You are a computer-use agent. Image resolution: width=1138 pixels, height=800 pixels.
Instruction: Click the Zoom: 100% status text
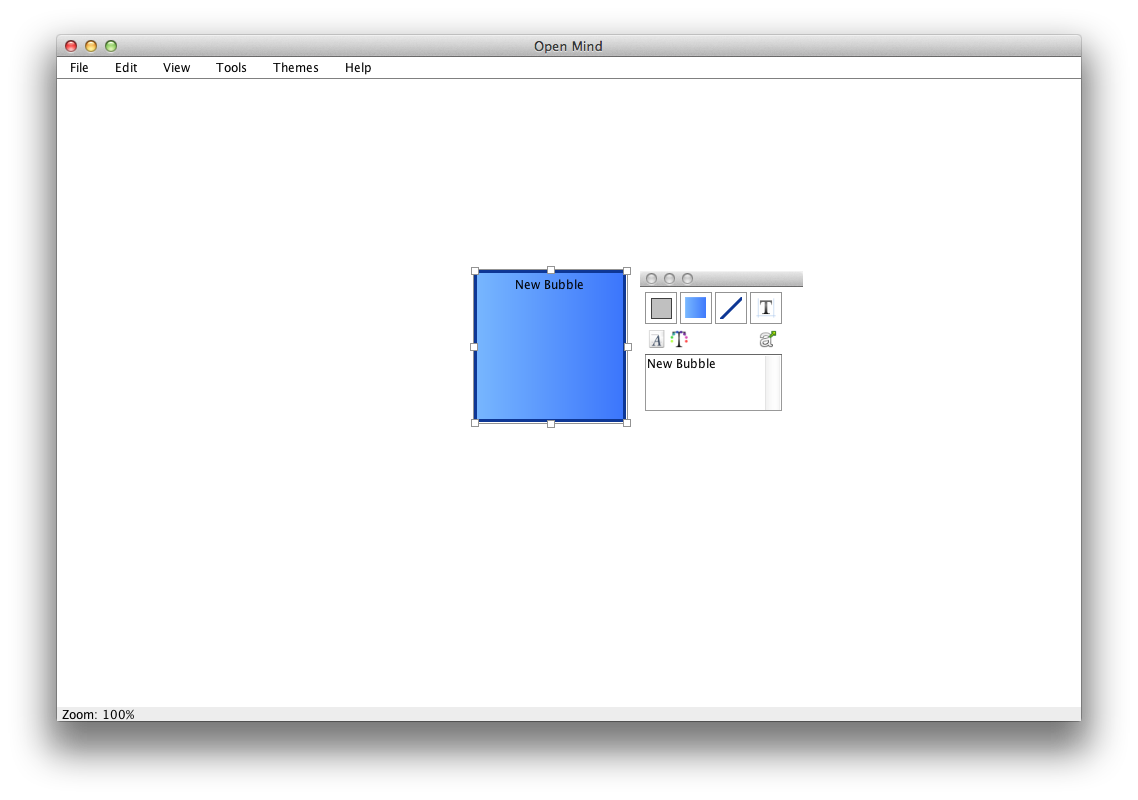(x=98, y=714)
